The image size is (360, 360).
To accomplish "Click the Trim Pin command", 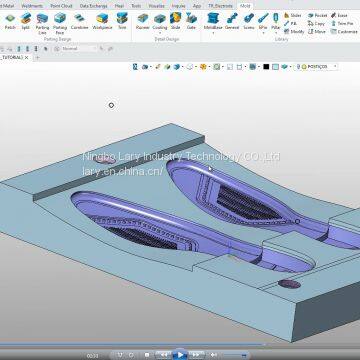I will point(342,23).
